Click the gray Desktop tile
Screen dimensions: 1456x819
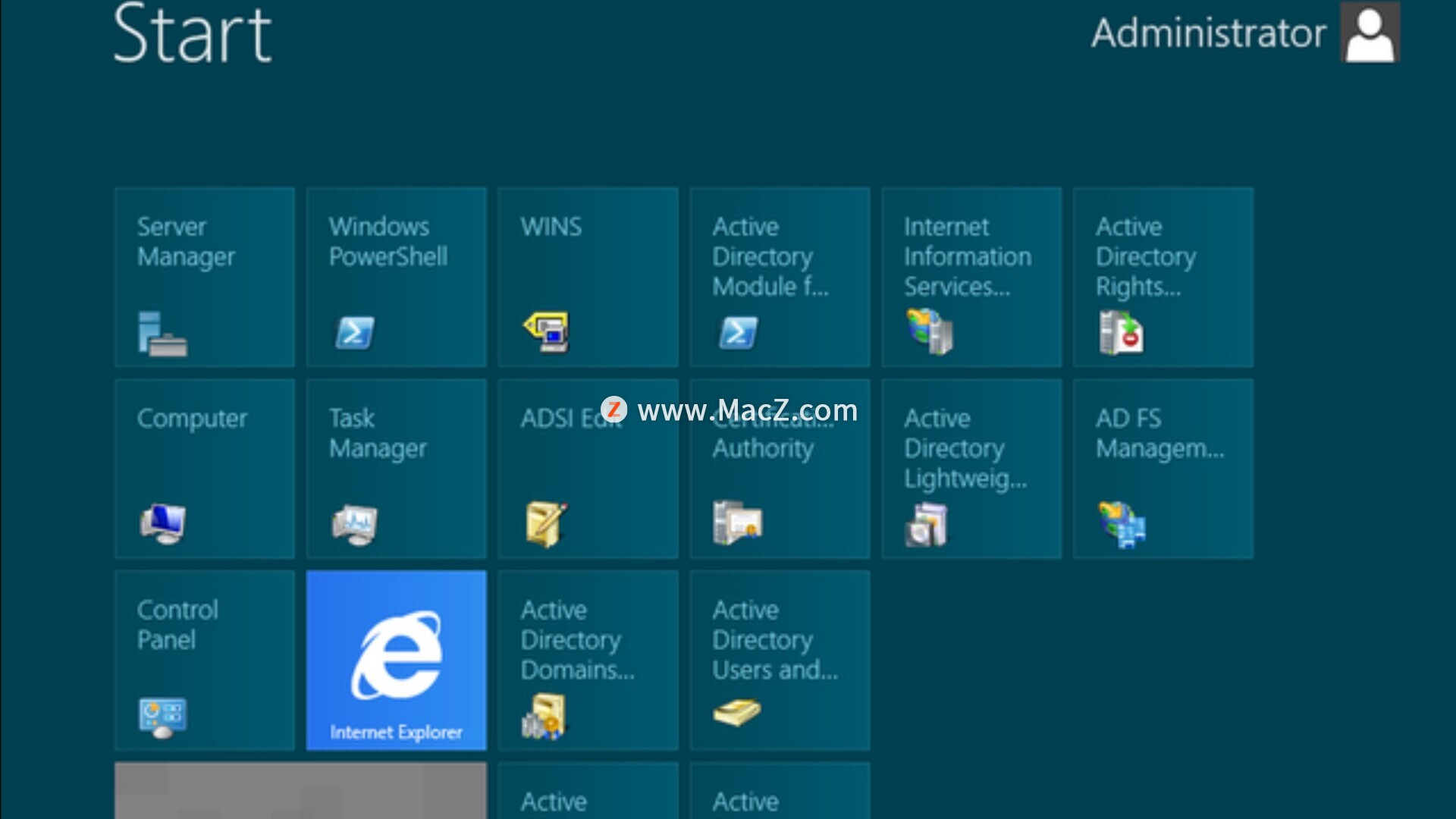[x=300, y=791]
